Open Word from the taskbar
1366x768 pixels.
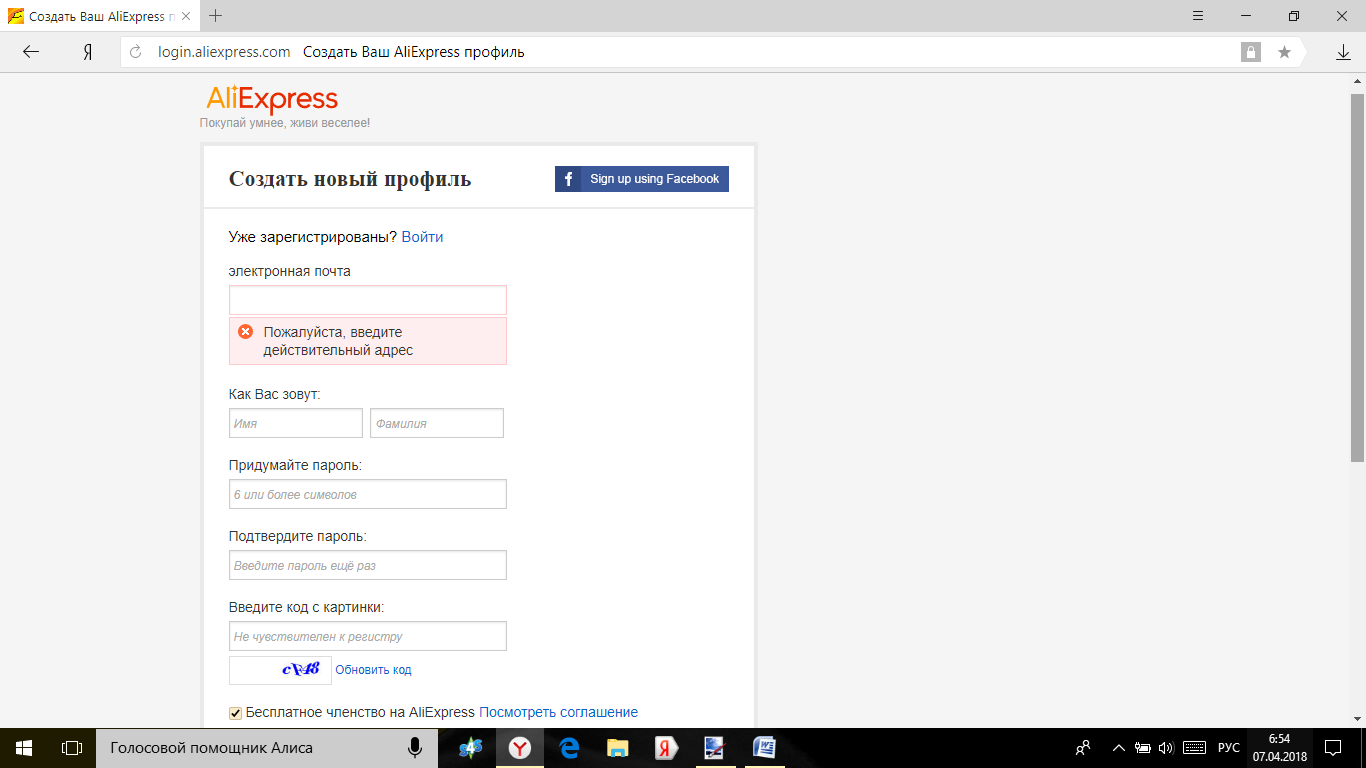764,747
